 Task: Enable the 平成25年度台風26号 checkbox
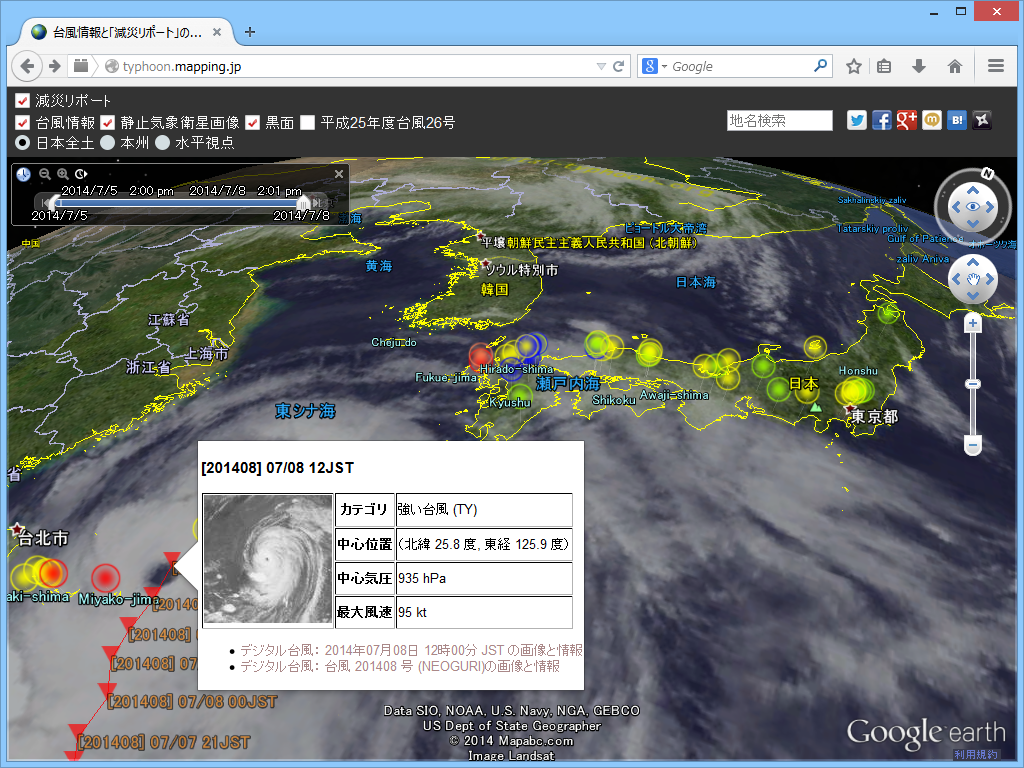(308, 122)
